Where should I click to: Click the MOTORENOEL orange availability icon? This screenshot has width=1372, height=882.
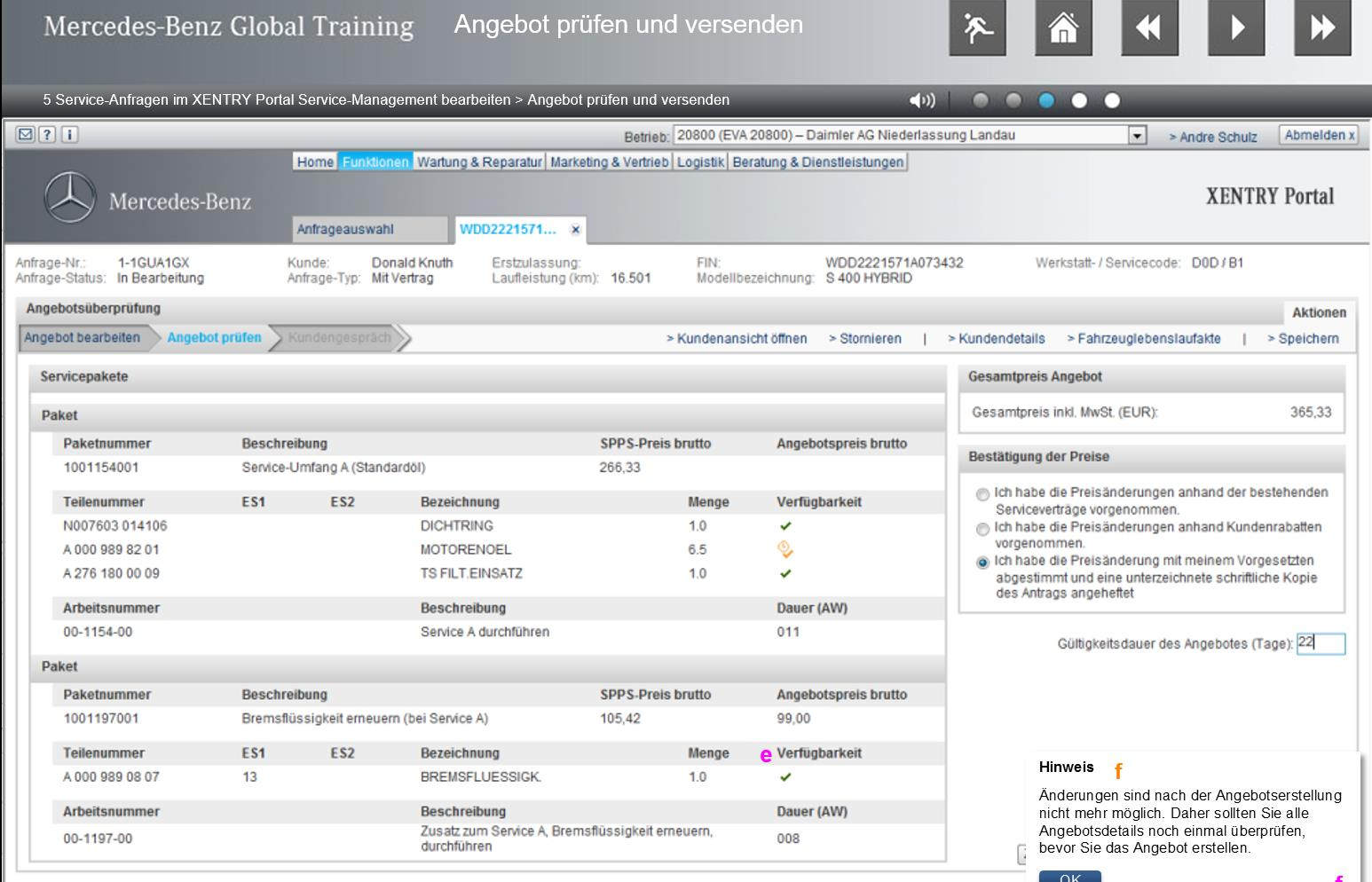tap(785, 550)
